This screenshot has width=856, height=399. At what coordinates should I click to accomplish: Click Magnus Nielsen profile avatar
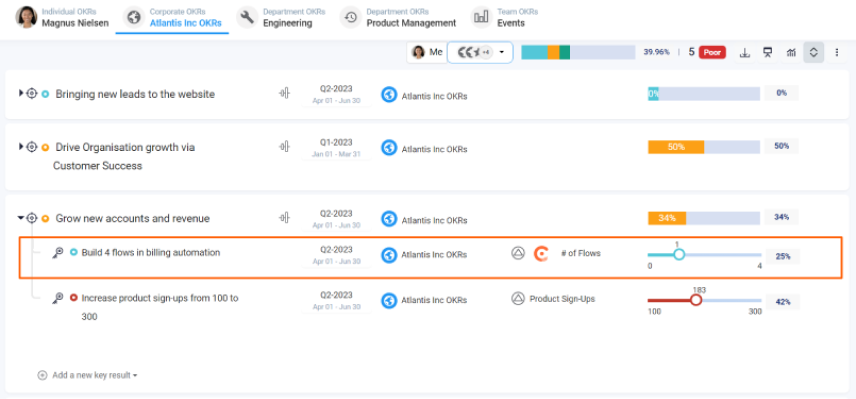[x=26, y=17]
